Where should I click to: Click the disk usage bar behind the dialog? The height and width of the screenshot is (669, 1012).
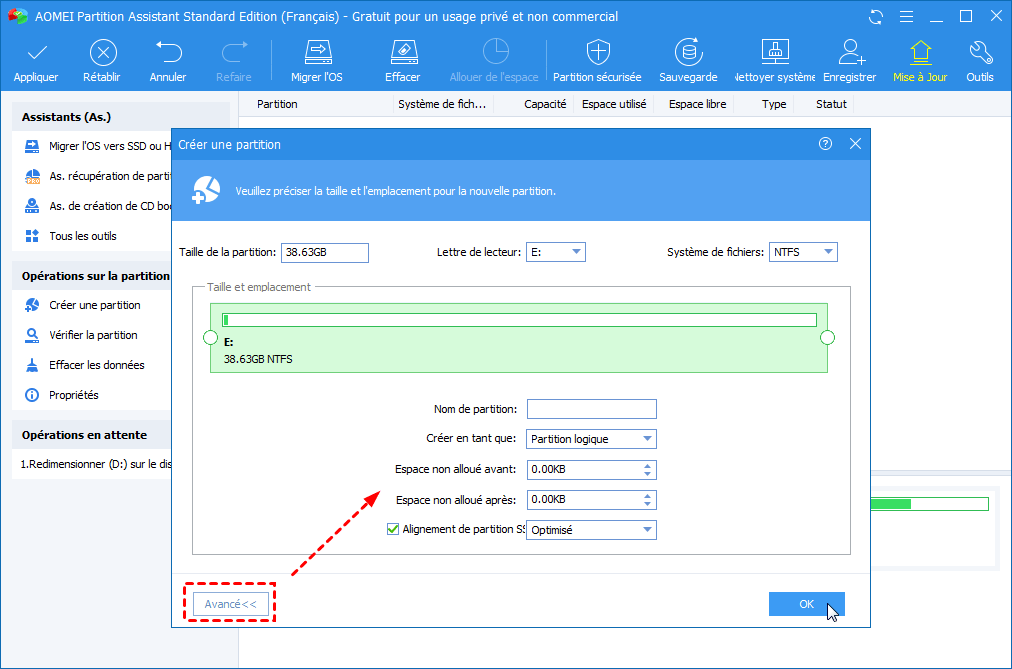click(x=929, y=504)
